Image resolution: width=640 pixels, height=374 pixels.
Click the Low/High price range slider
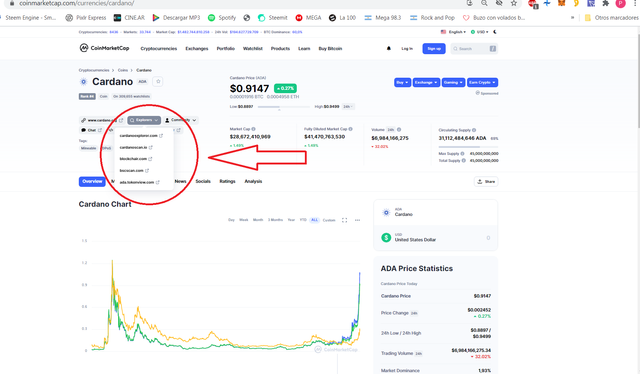tap(284, 107)
